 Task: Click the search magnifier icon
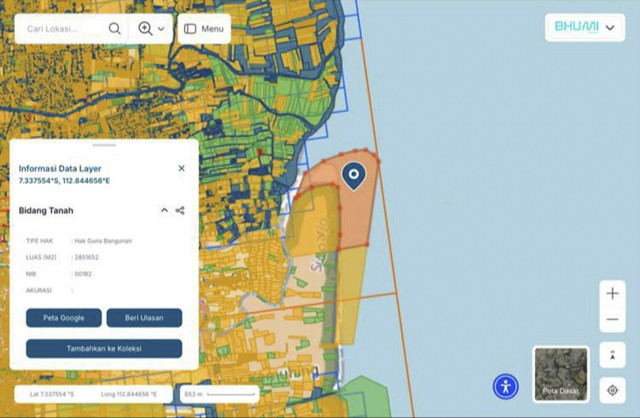coord(115,29)
